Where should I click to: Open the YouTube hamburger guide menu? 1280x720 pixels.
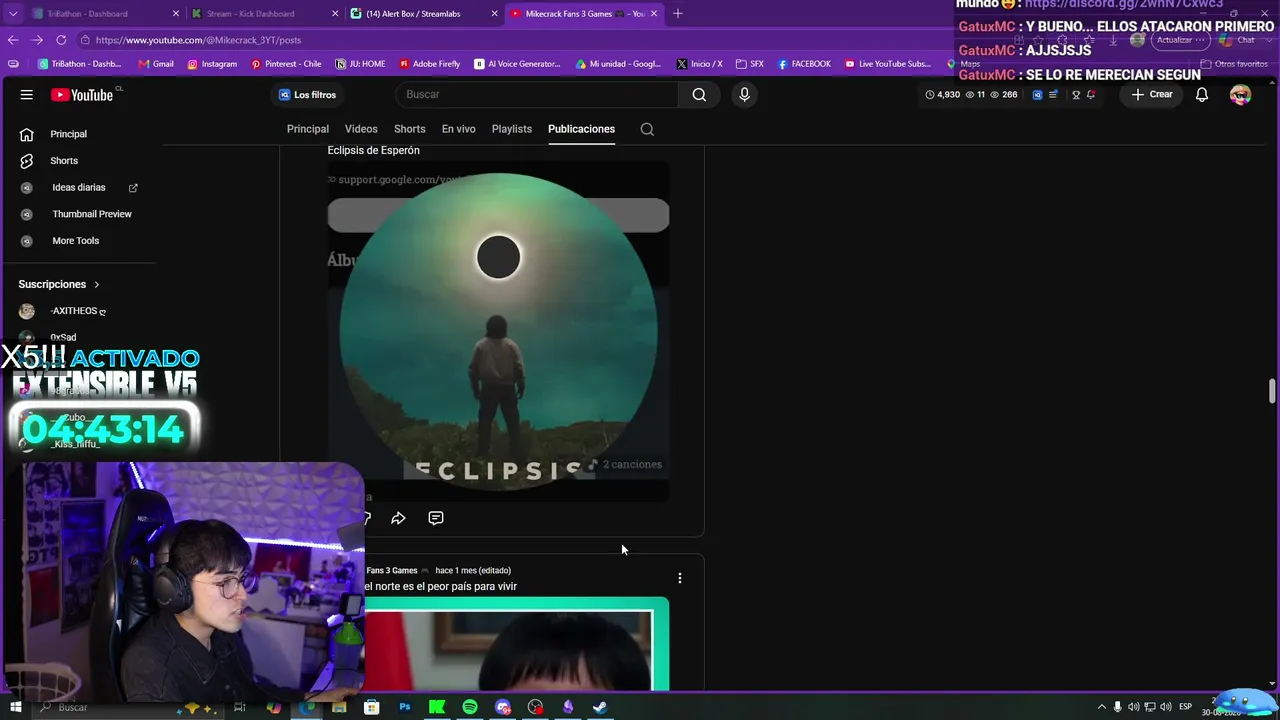tap(27, 95)
